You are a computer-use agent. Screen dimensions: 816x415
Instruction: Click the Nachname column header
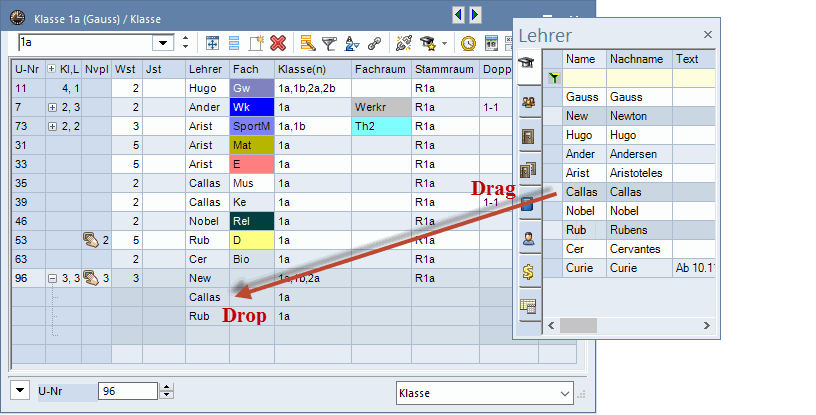click(x=640, y=59)
